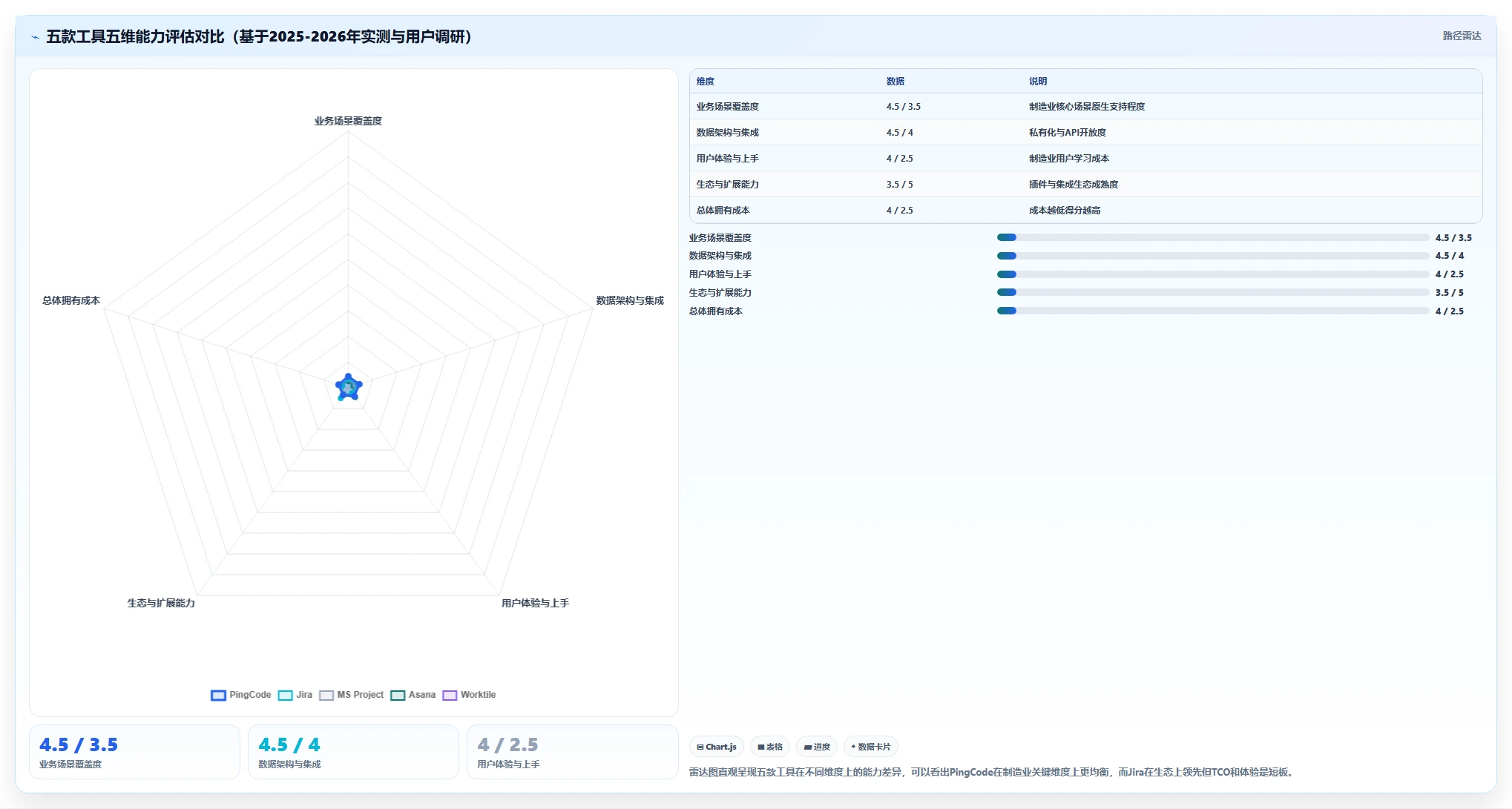Click the radar axis label 总体拥有成本
The height and width of the screenshot is (809, 1512).
(71, 300)
